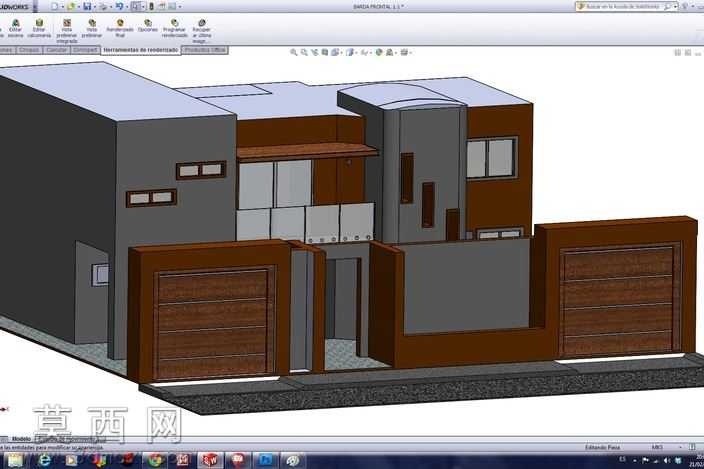Viewport: 704px width, 469px height.
Task: Click the left garage door on model
Action: pos(212,324)
